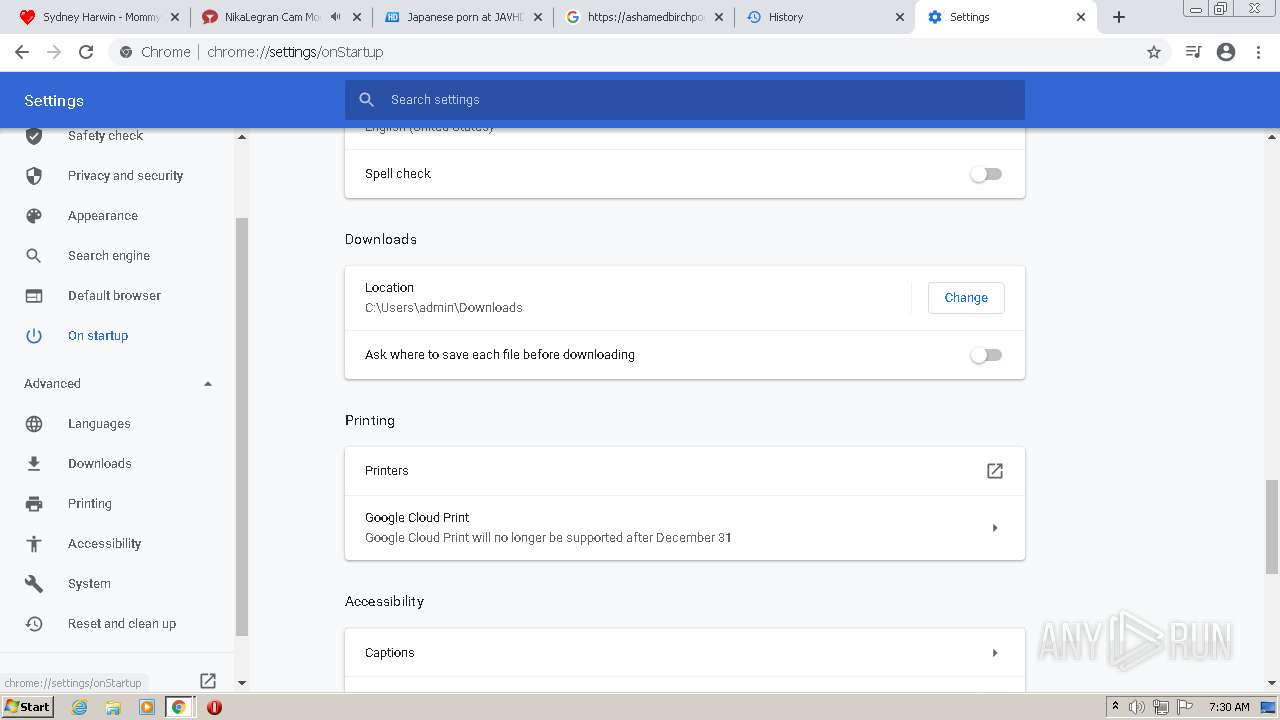Image resolution: width=1280 pixels, height=720 pixels.
Task: Select the Default browser icon
Action: tap(34, 296)
